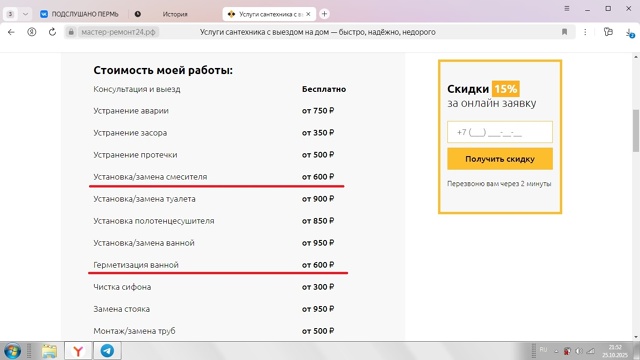Select the Консультация и выезд row label
Viewport: 640px width, 360px height.
pyautogui.click(x=137, y=89)
